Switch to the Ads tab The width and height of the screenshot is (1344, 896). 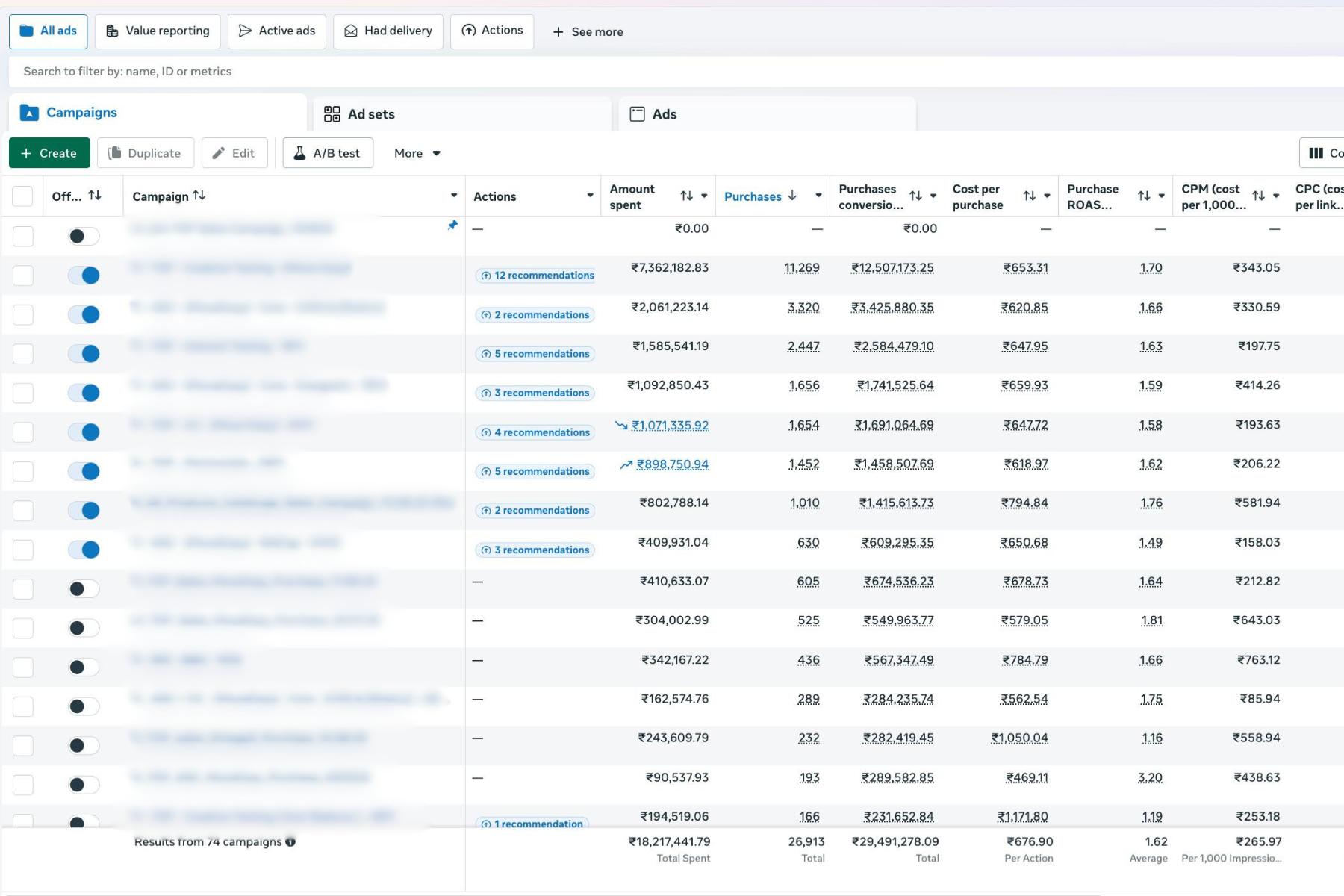tap(663, 113)
